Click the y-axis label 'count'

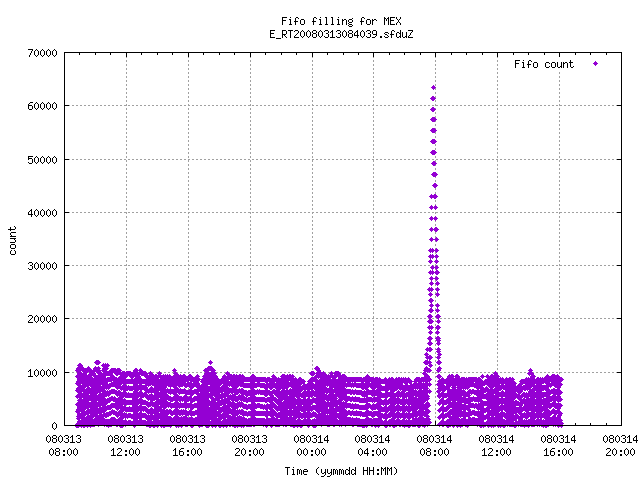[13, 241]
